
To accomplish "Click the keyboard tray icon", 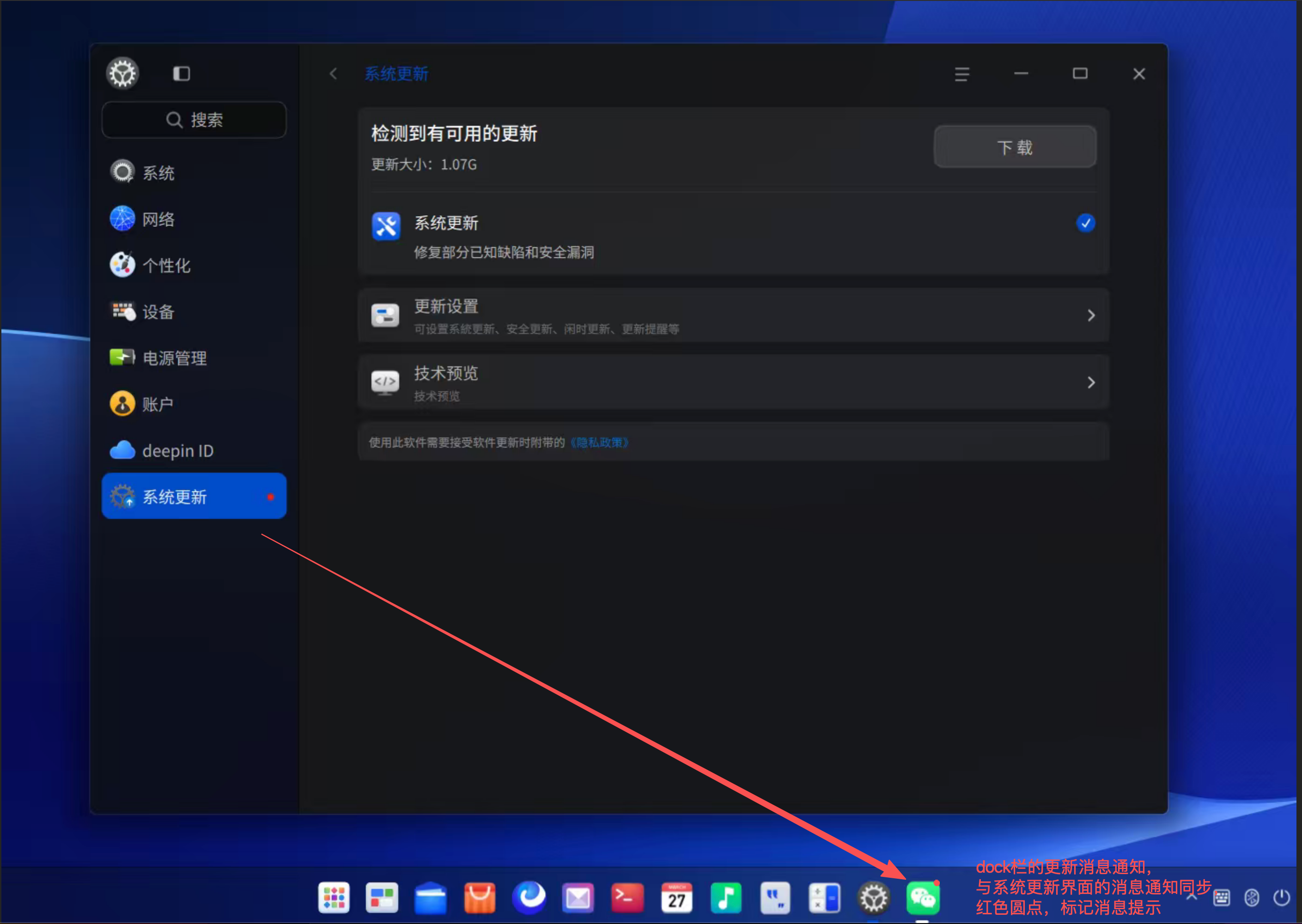I will pos(1221,898).
